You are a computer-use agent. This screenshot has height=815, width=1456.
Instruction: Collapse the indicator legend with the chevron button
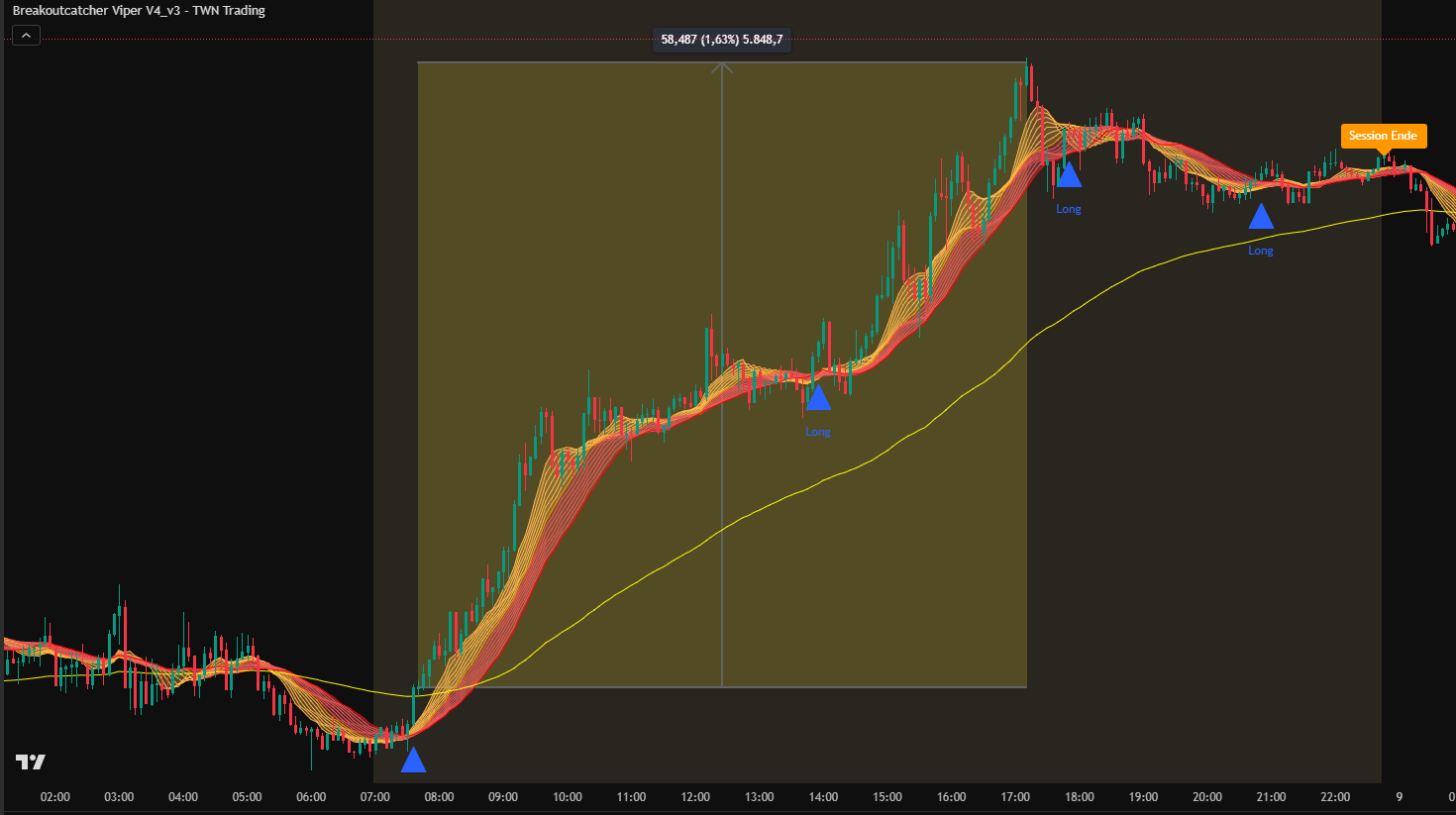26,36
